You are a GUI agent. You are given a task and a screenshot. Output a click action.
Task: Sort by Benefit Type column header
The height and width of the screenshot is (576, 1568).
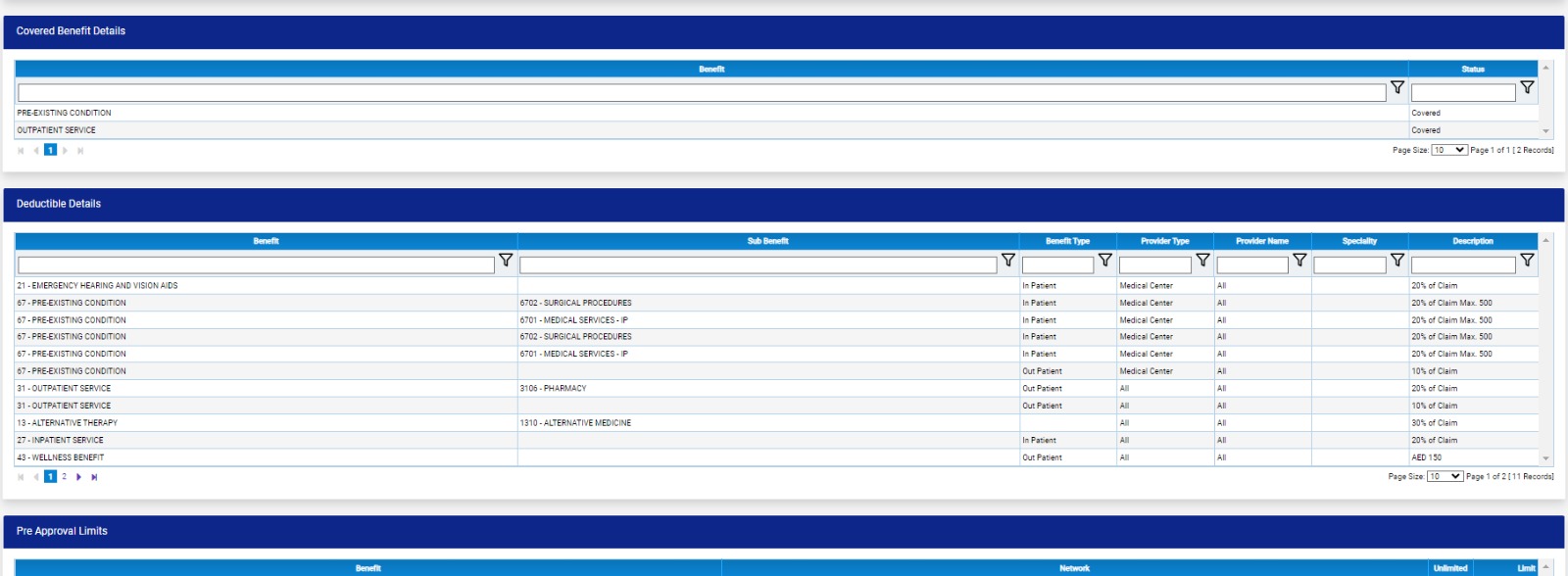(1067, 241)
